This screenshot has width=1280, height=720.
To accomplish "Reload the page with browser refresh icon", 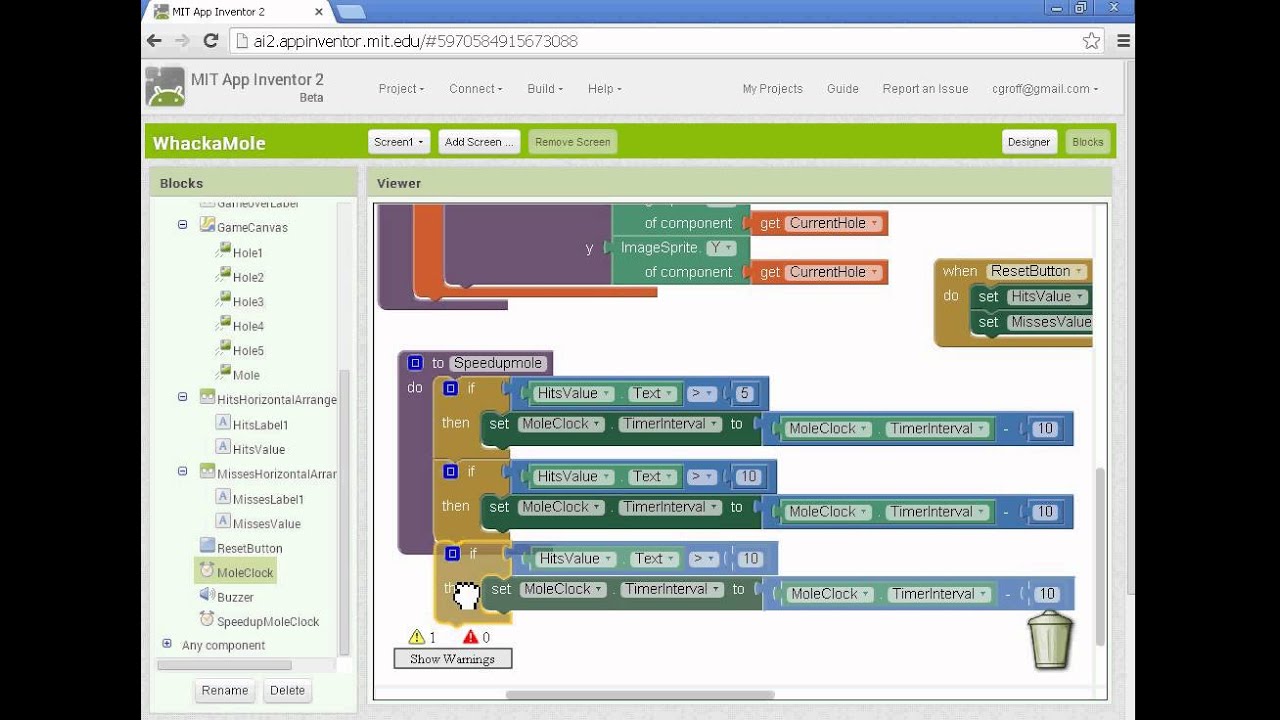I will coord(211,41).
